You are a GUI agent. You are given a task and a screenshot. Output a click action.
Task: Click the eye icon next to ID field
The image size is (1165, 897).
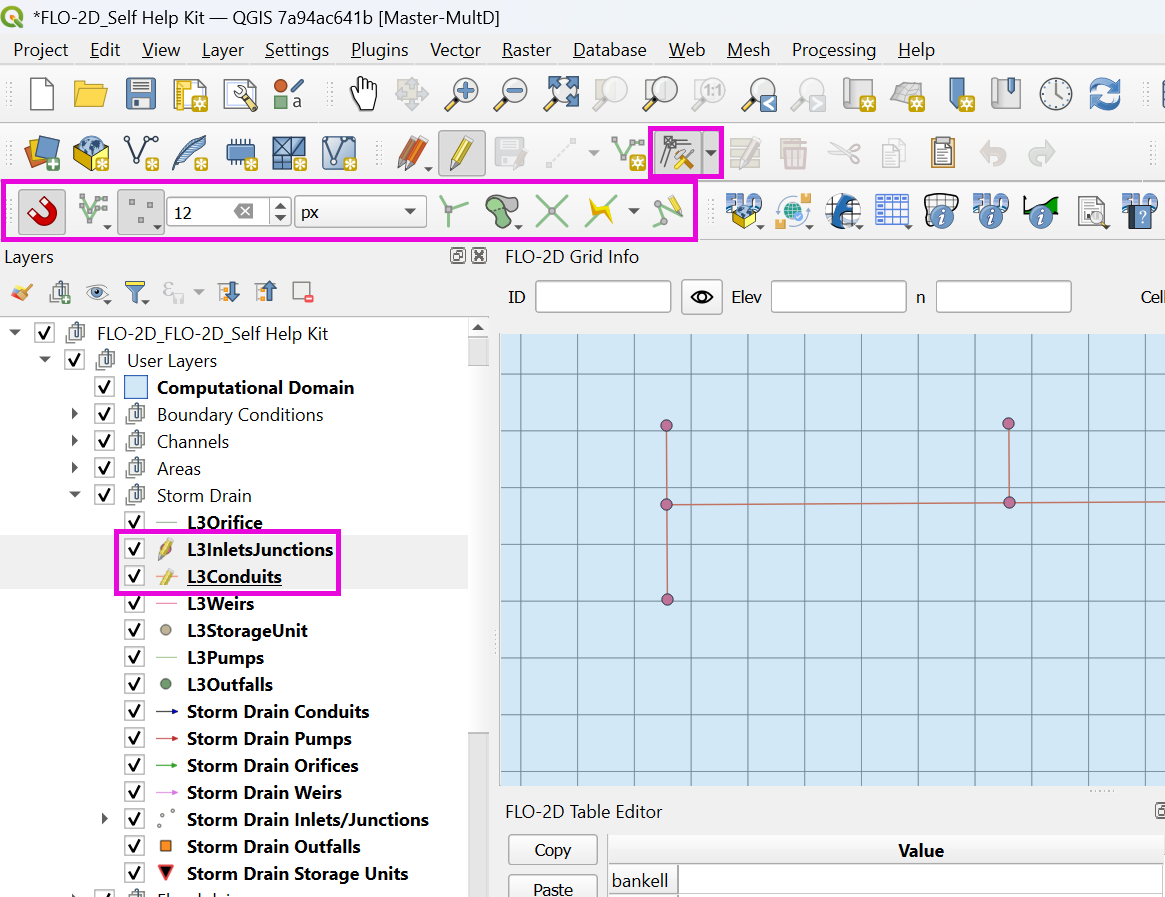(702, 297)
